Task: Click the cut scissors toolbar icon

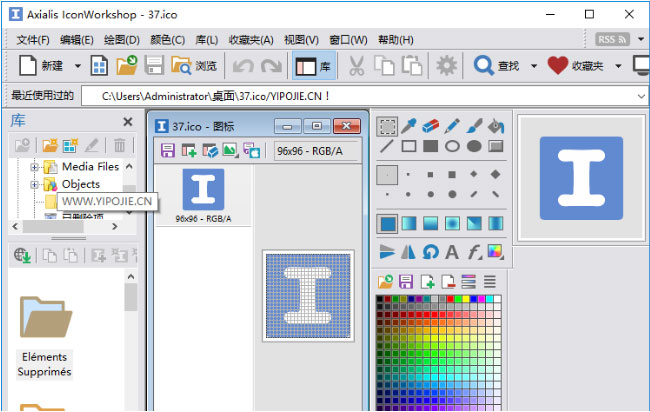Action: pos(357,66)
